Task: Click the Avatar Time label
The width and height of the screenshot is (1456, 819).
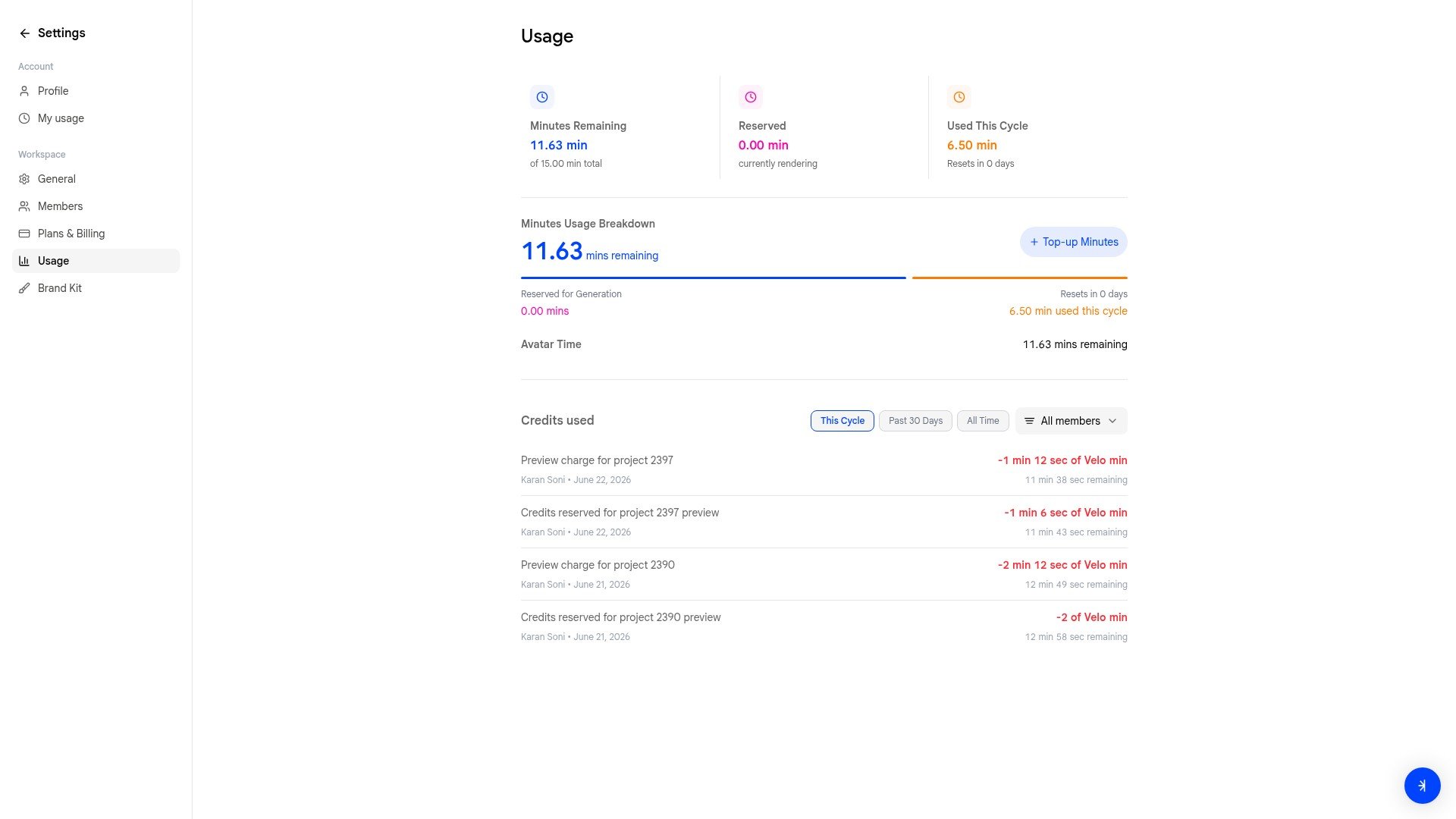Action: [551, 344]
